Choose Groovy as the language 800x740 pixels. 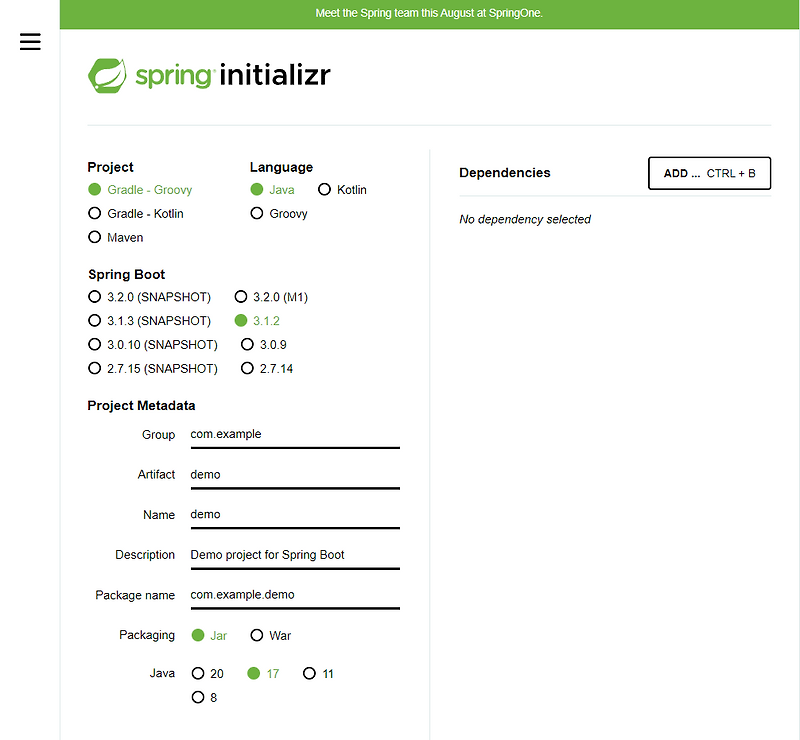257,213
